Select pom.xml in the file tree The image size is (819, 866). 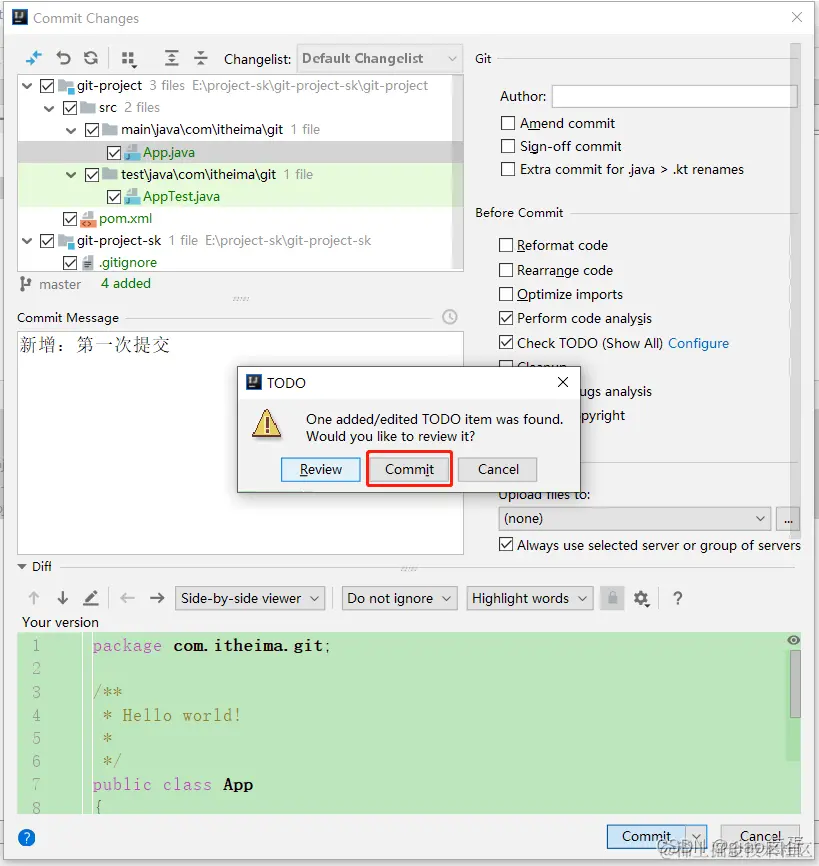(125, 219)
